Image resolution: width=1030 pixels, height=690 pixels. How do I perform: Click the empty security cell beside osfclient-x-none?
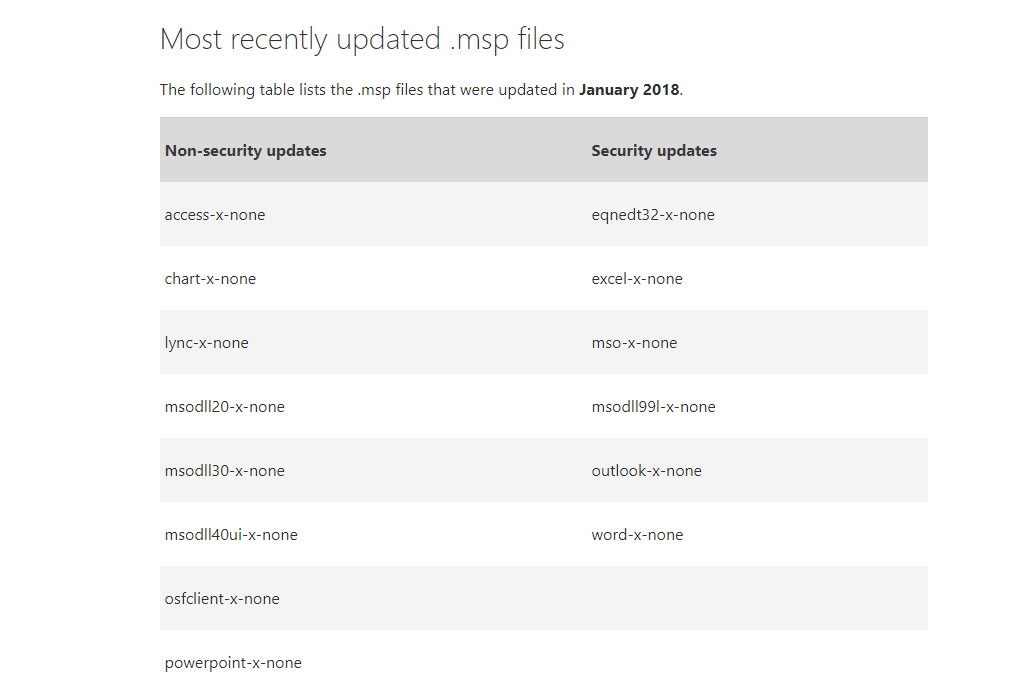(x=756, y=599)
